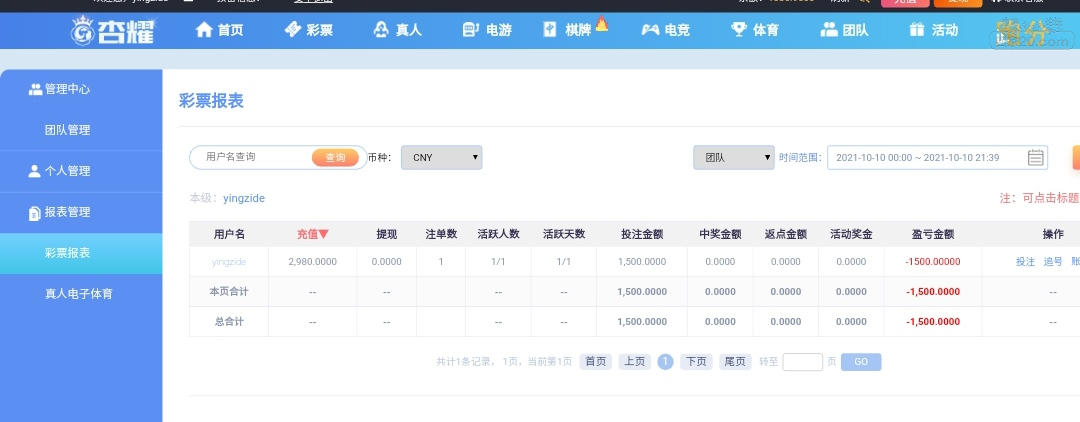Click the 用户名 column header
The width and height of the screenshot is (1080, 422).
pos(229,234)
